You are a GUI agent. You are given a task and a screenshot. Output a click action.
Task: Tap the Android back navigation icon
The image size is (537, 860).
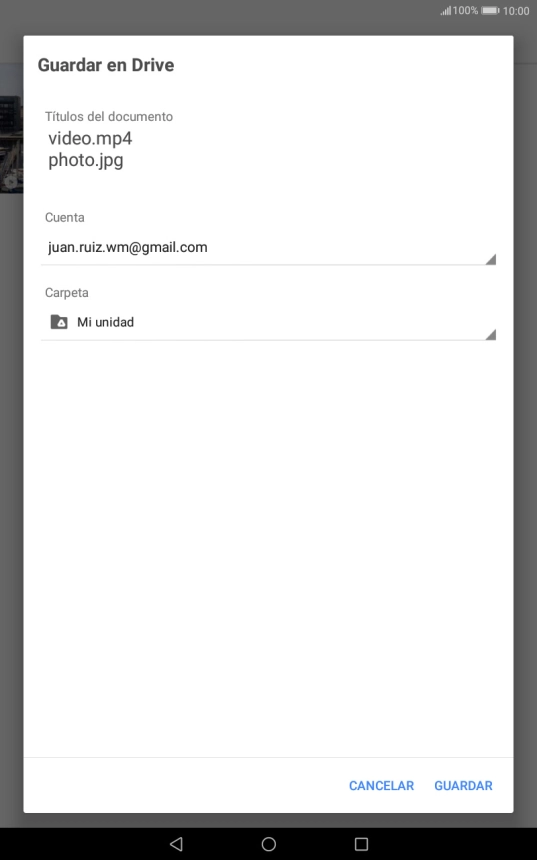[176, 844]
